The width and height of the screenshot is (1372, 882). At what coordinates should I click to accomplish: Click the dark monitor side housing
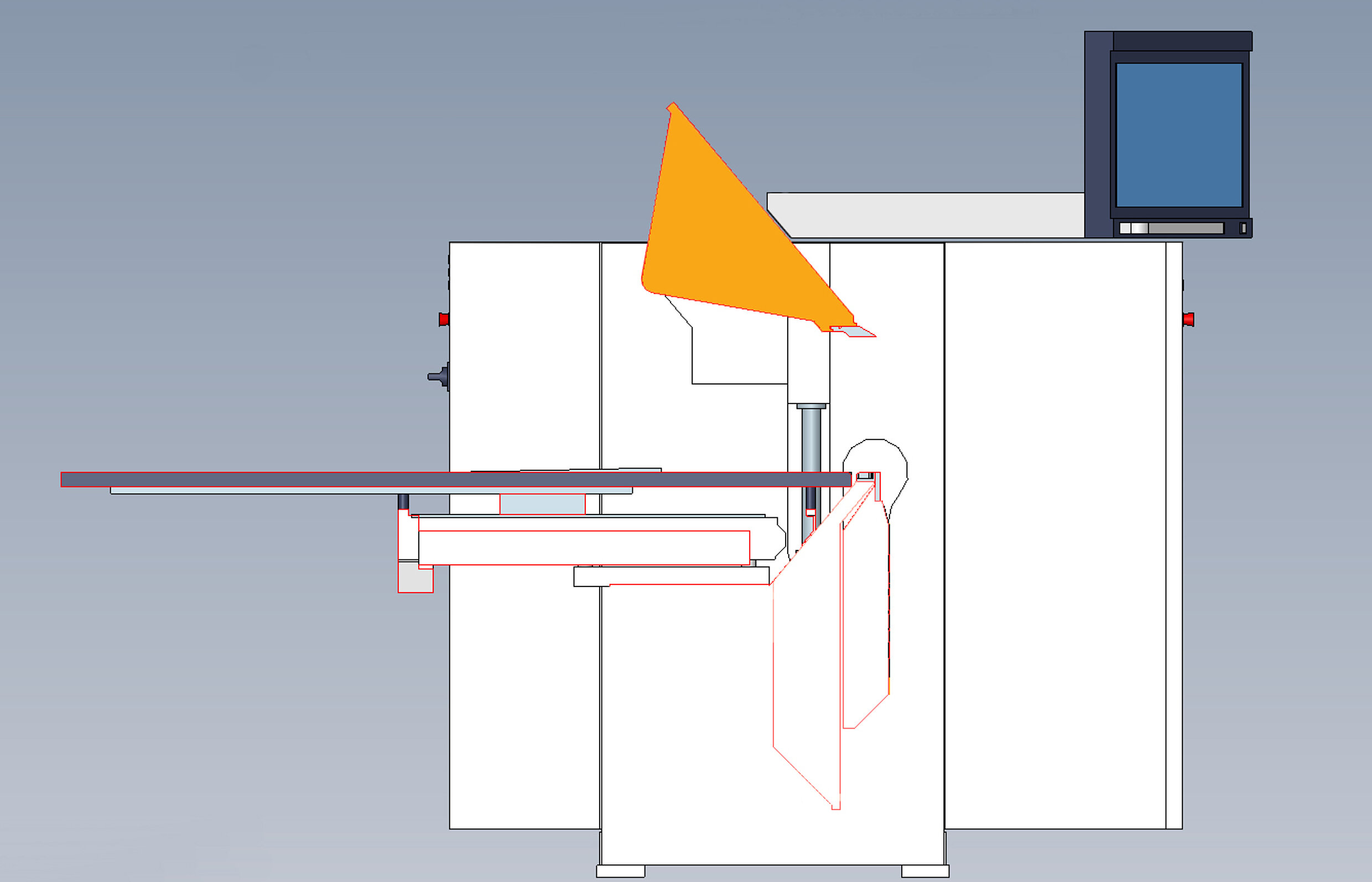point(1098,134)
